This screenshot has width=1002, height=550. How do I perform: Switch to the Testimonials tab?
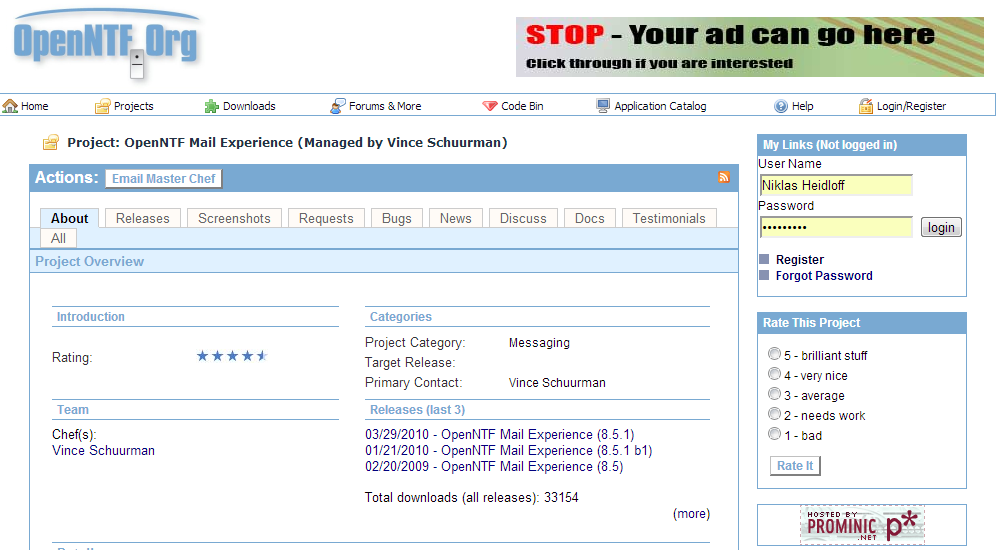tap(668, 218)
